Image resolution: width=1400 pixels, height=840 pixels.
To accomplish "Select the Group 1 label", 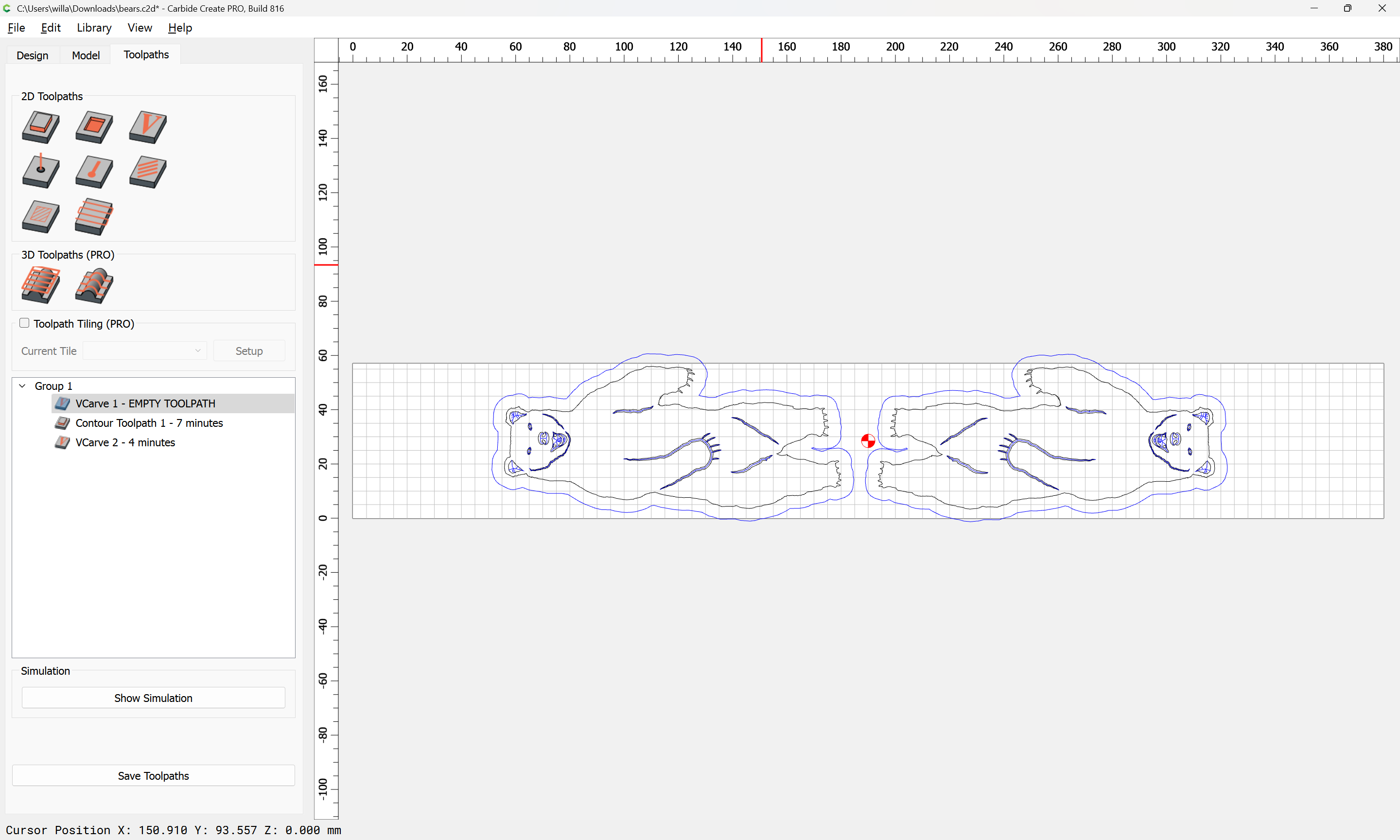I will click(53, 385).
